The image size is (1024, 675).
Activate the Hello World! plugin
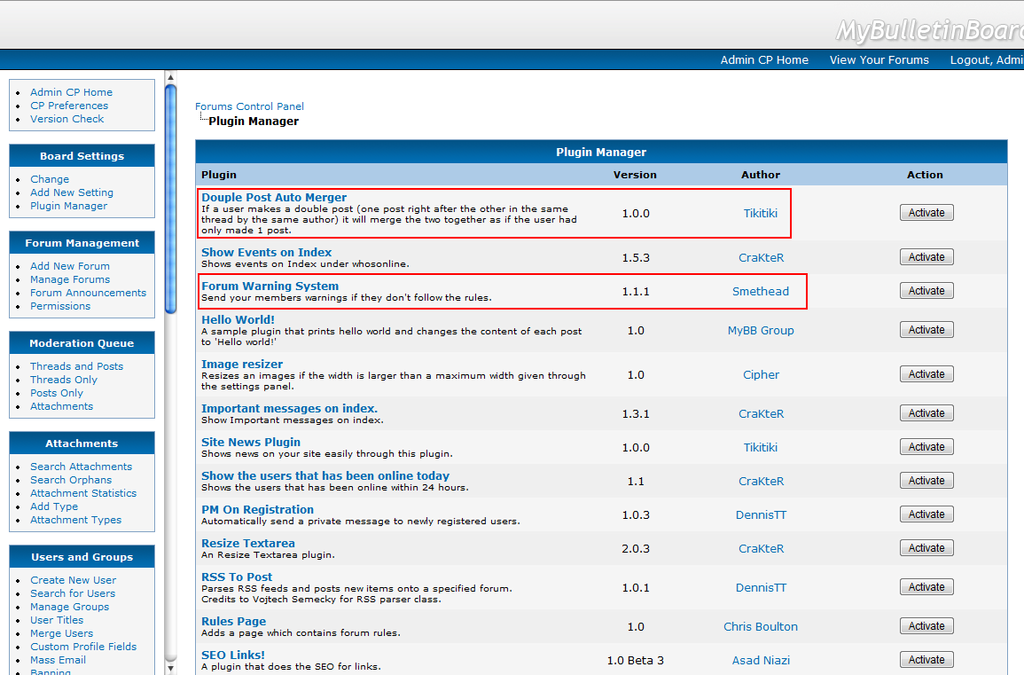tap(925, 329)
